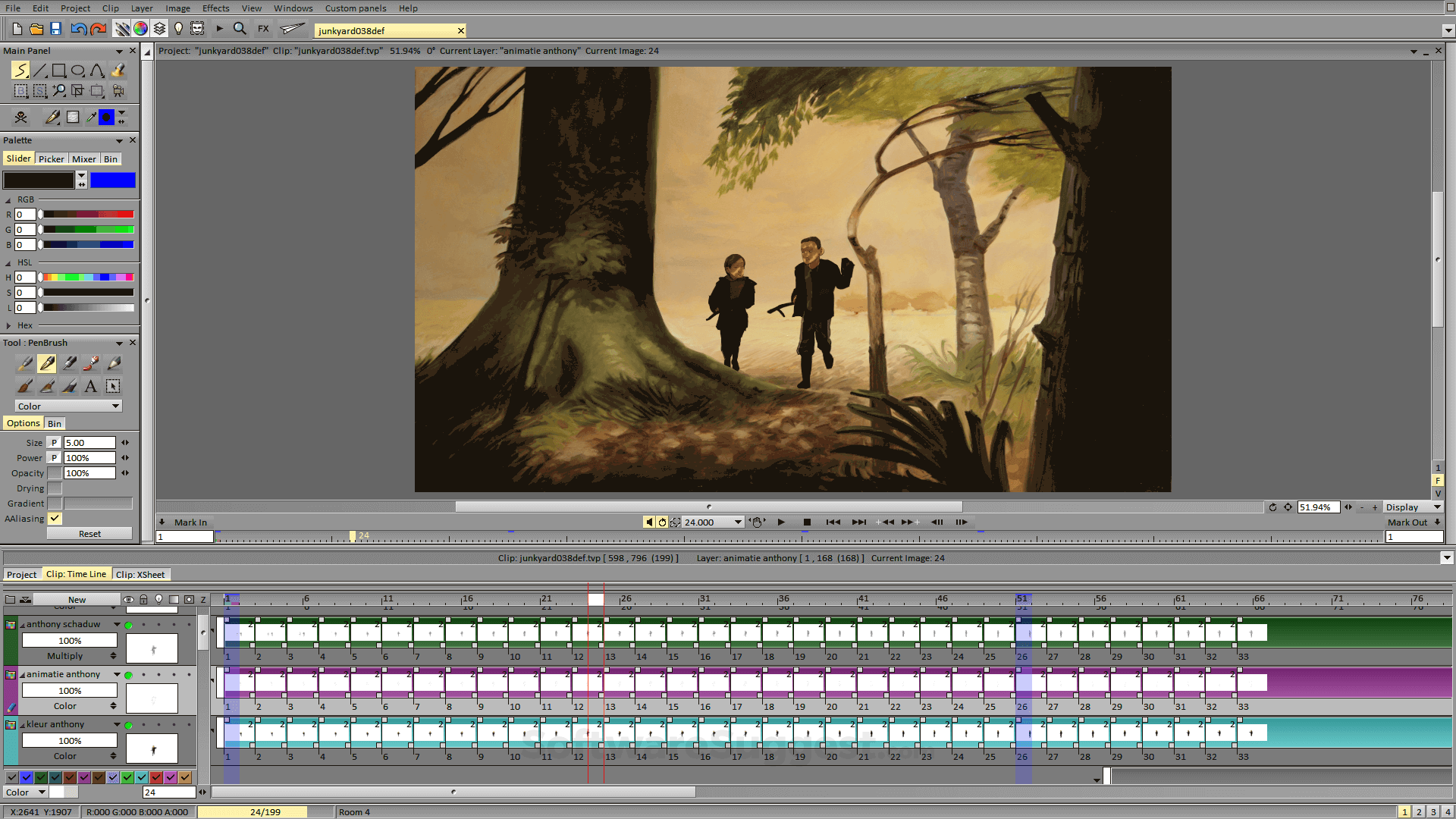This screenshot has height=819, width=1456.
Task: Click the light table bulb icon
Action: (x=178, y=29)
